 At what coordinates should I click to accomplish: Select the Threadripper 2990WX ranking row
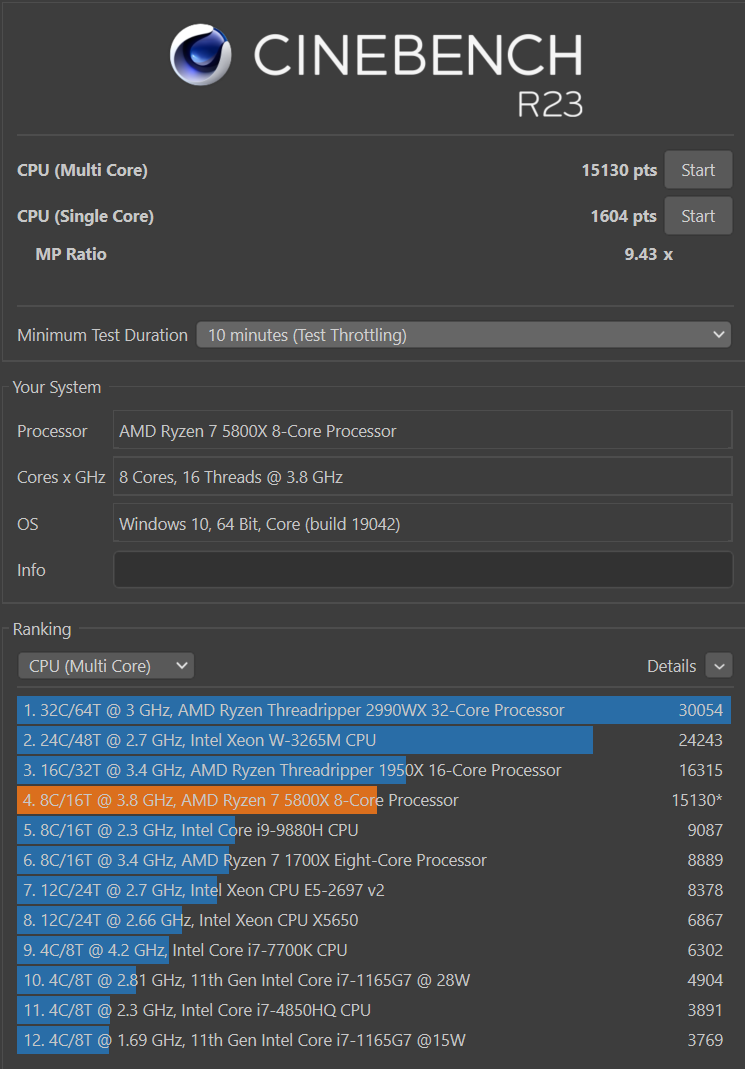click(x=374, y=710)
